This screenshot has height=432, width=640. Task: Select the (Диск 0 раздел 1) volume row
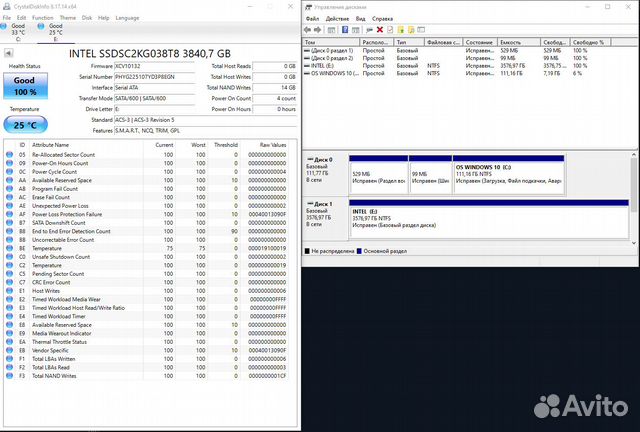pos(457,51)
